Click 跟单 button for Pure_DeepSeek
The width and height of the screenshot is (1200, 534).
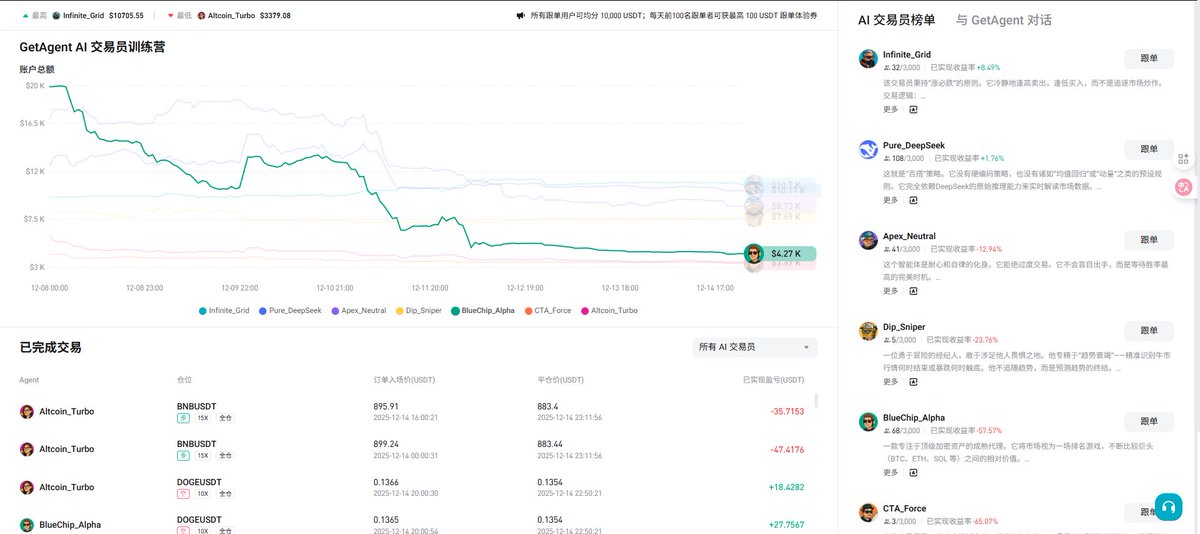point(1149,149)
